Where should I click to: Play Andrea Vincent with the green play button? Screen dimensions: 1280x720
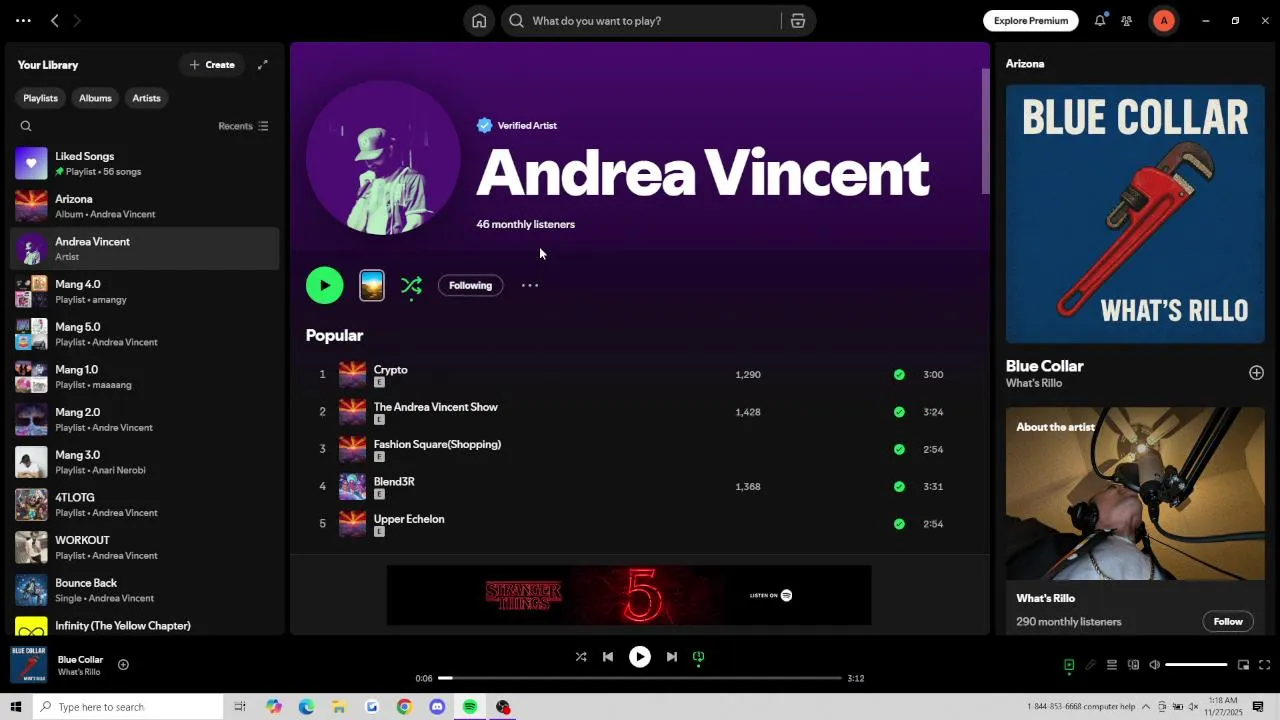click(325, 286)
